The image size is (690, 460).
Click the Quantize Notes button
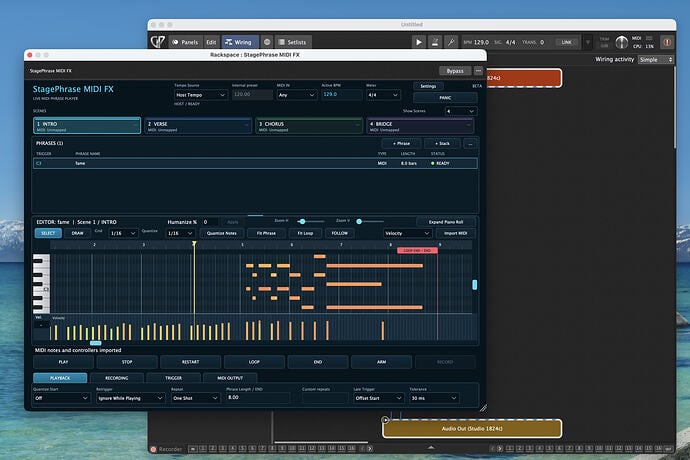(x=221, y=233)
